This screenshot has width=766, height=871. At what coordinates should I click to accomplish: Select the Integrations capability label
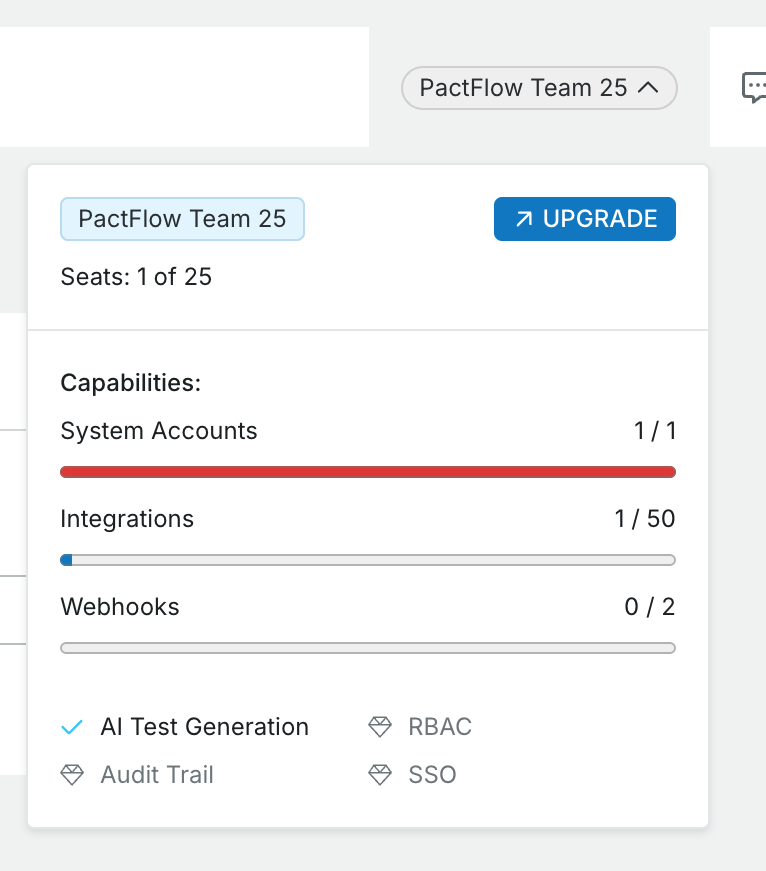tap(127, 519)
